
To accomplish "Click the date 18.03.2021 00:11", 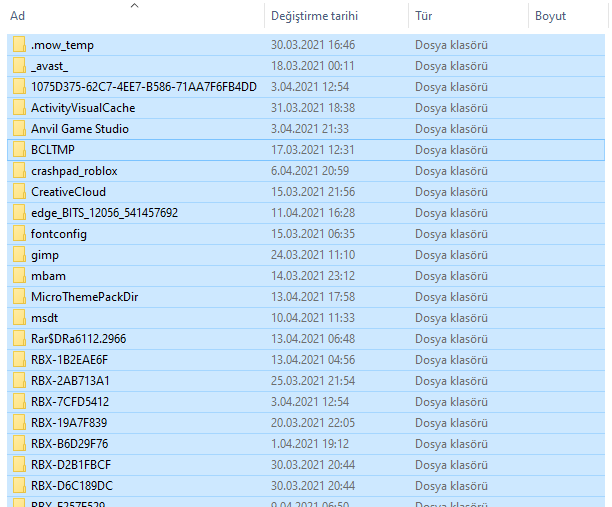I will (x=313, y=66).
